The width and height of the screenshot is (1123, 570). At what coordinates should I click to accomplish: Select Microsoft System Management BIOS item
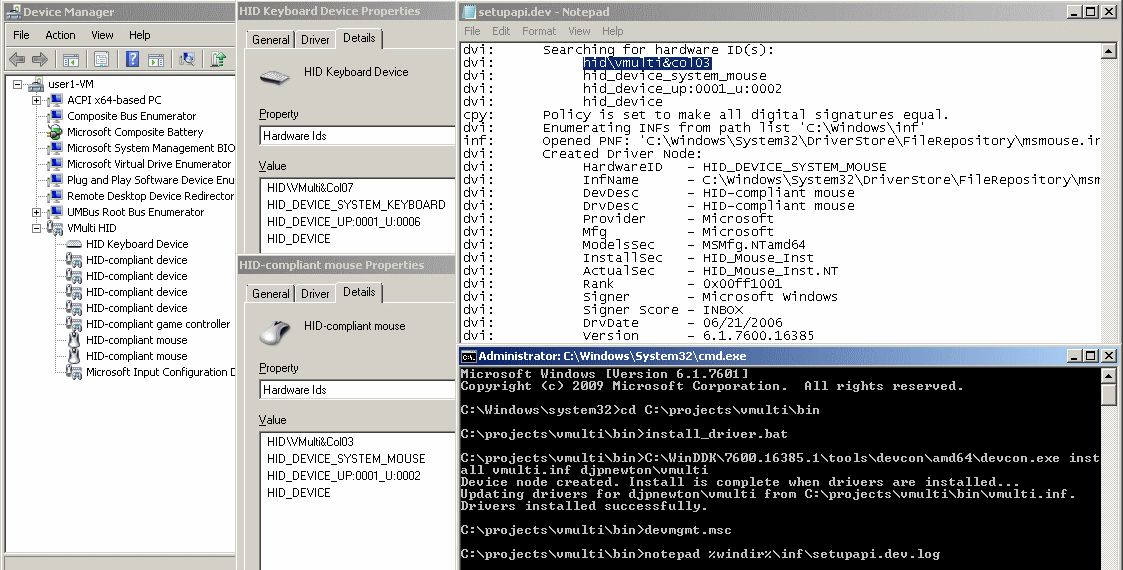coord(150,148)
